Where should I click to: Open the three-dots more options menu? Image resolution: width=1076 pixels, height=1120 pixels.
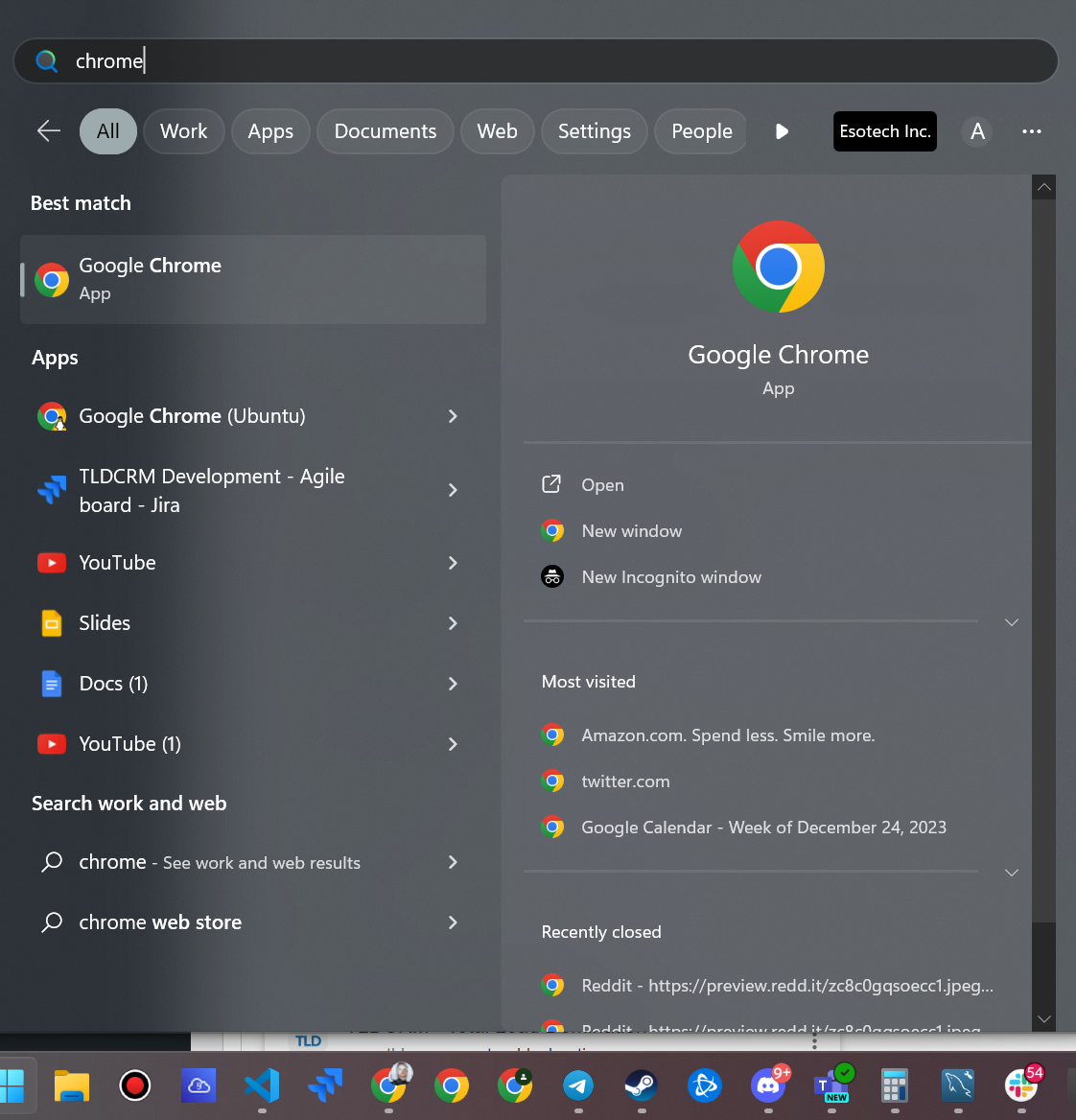tap(1031, 131)
